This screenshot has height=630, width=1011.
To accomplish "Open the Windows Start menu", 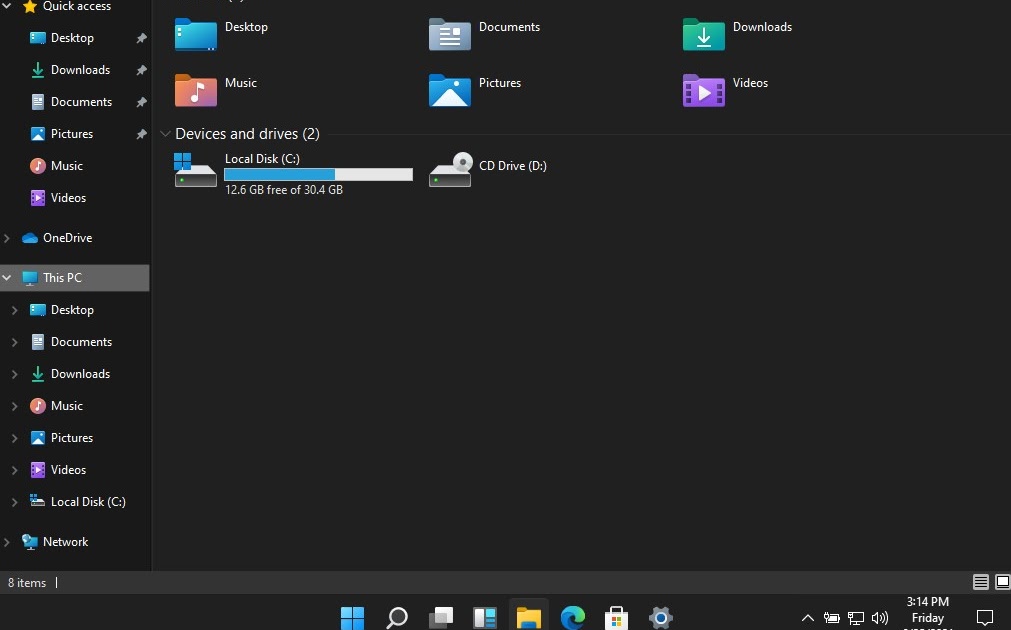I will [352, 618].
